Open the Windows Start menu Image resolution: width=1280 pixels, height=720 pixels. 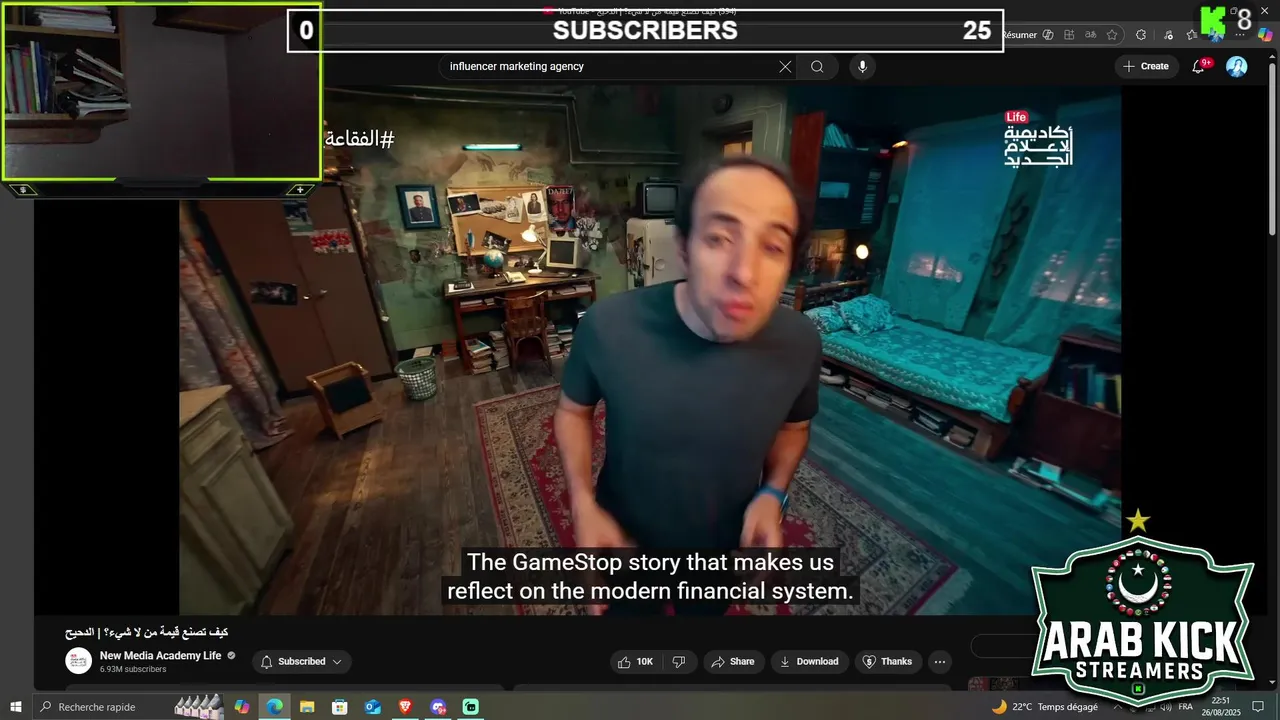click(x=16, y=707)
